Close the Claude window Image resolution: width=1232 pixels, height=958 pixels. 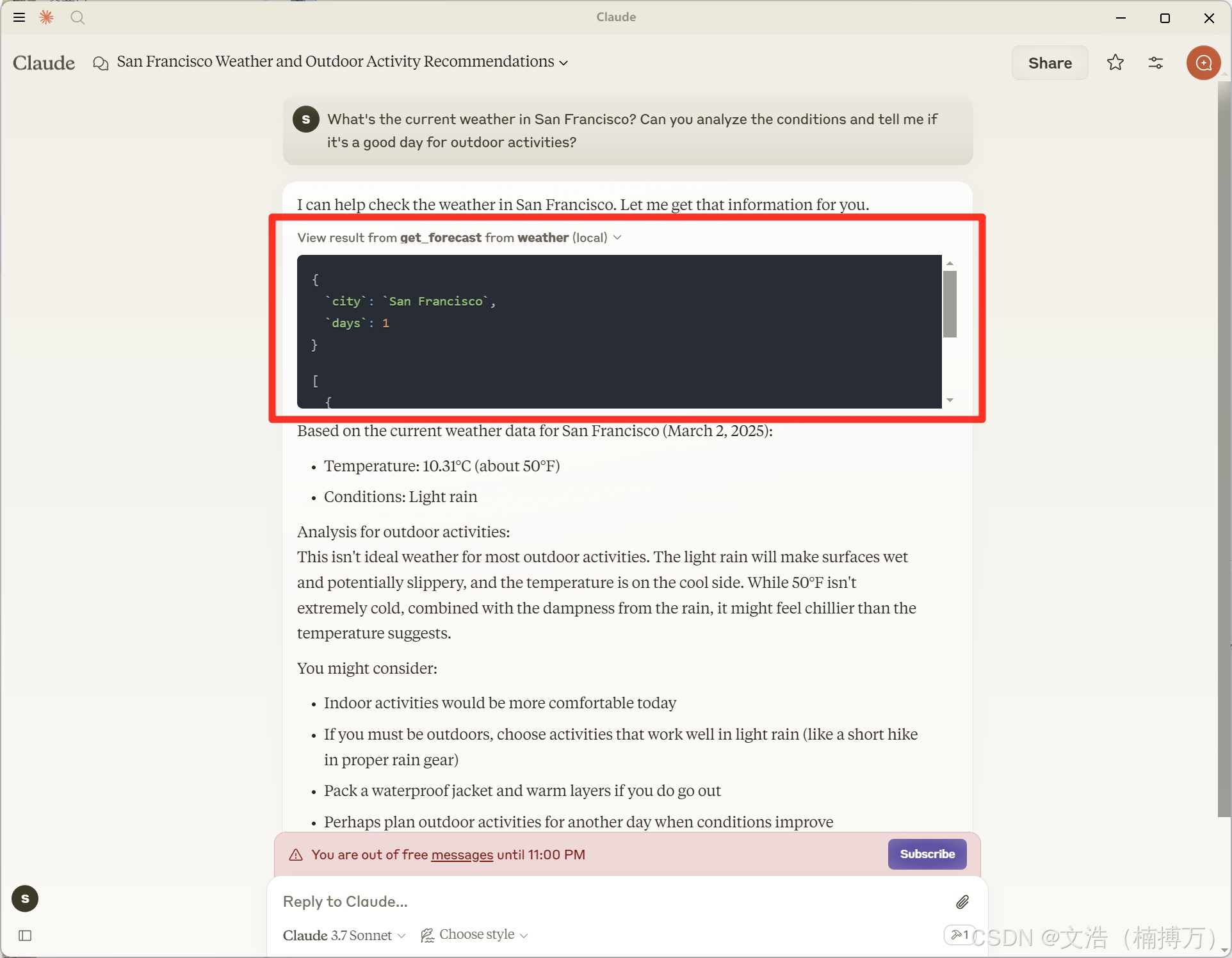click(x=1209, y=18)
